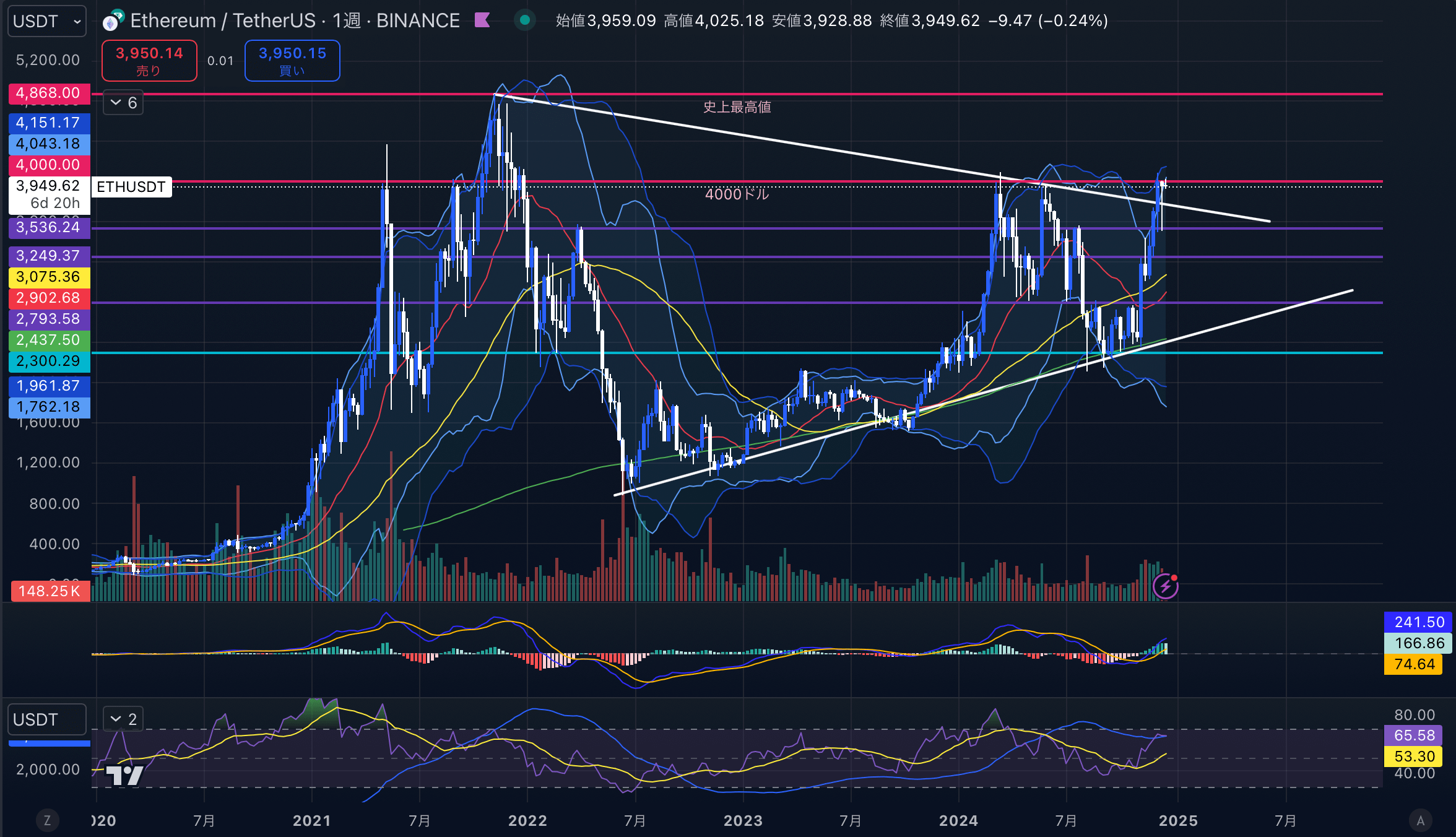The image size is (1456, 837).
Task: Click the green 2,437.50 price label
Action: pyautogui.click(x=50, y=340)
